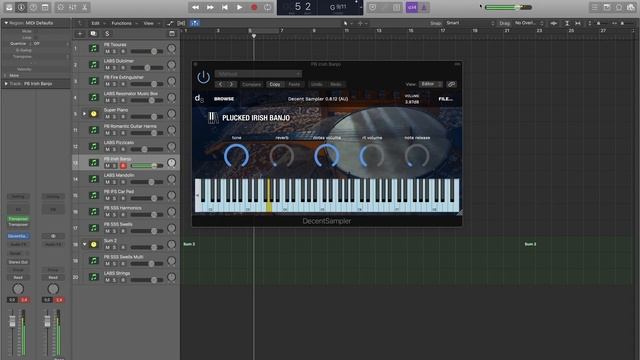This screenshot has height=360, width=640.
Task: Click the Paste button in the plugin header
Action: click(294, 84)
